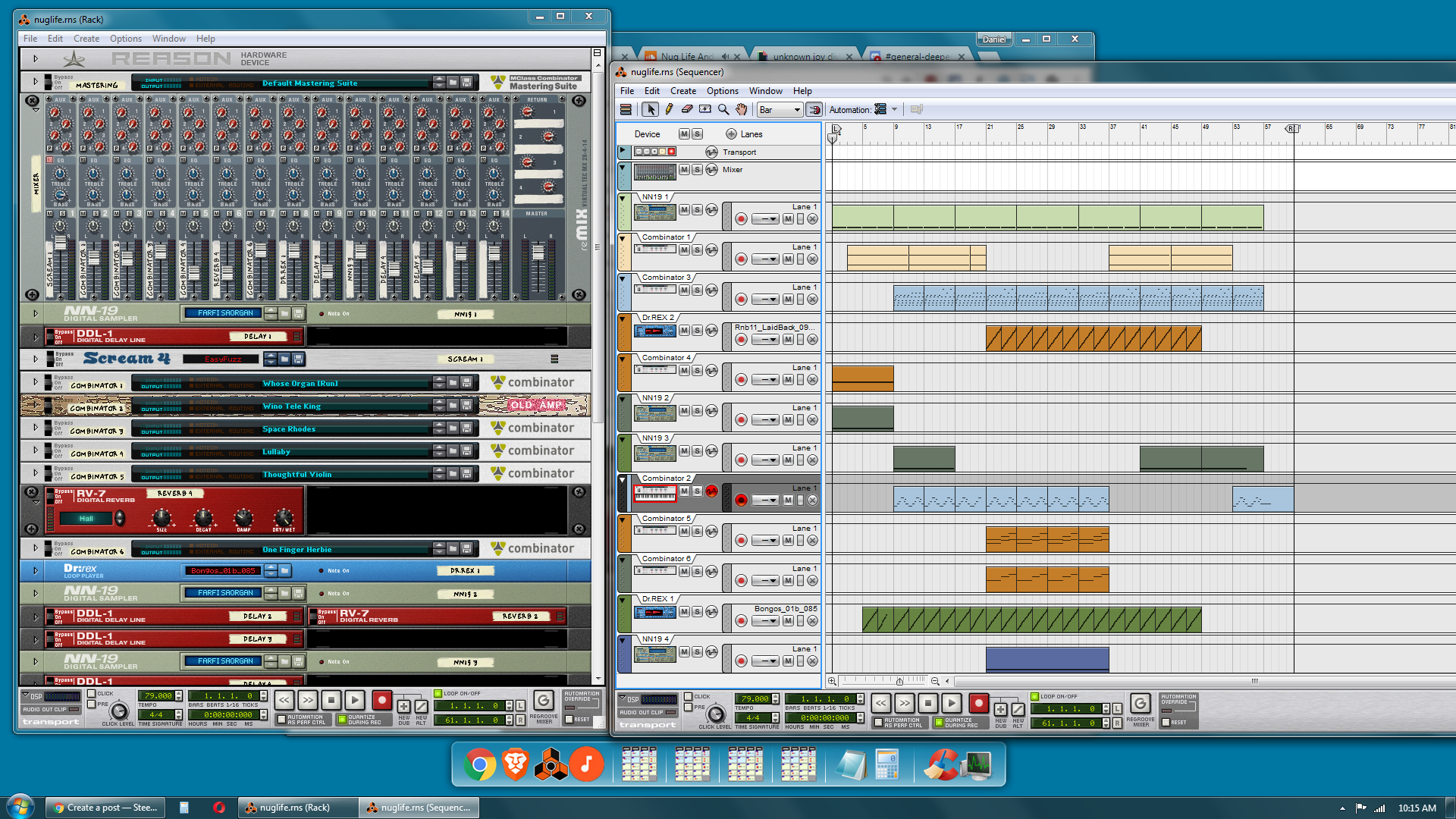Click the add Lanes plus icon

(x=731, y=134)
